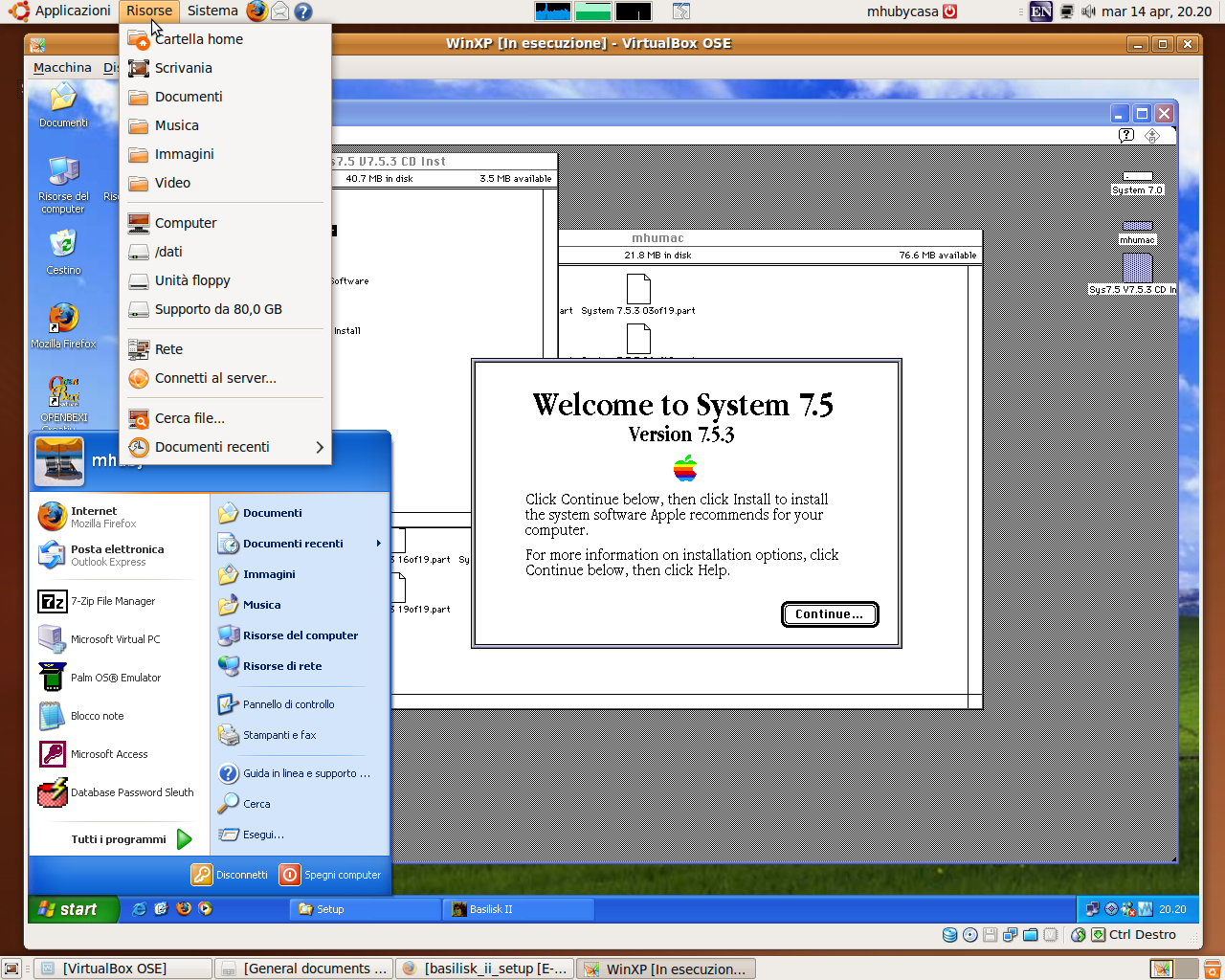
Task: Start Palm OS Emulator from Start menu
Action: pyautogui.click(x=120, y=678)
